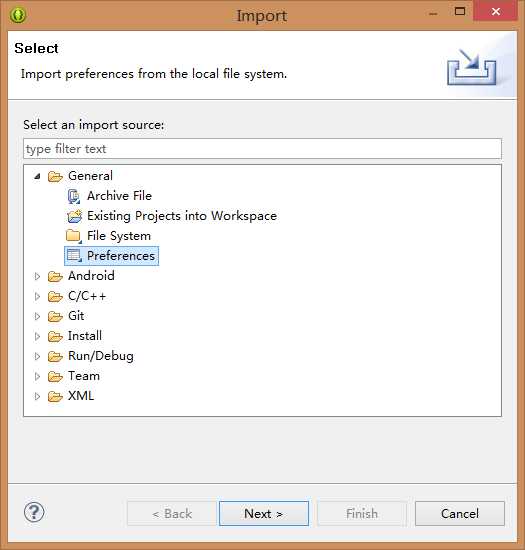Screen dimensions: 525x550
Task: Select the Install tree item
Action: tap(85, 336)
